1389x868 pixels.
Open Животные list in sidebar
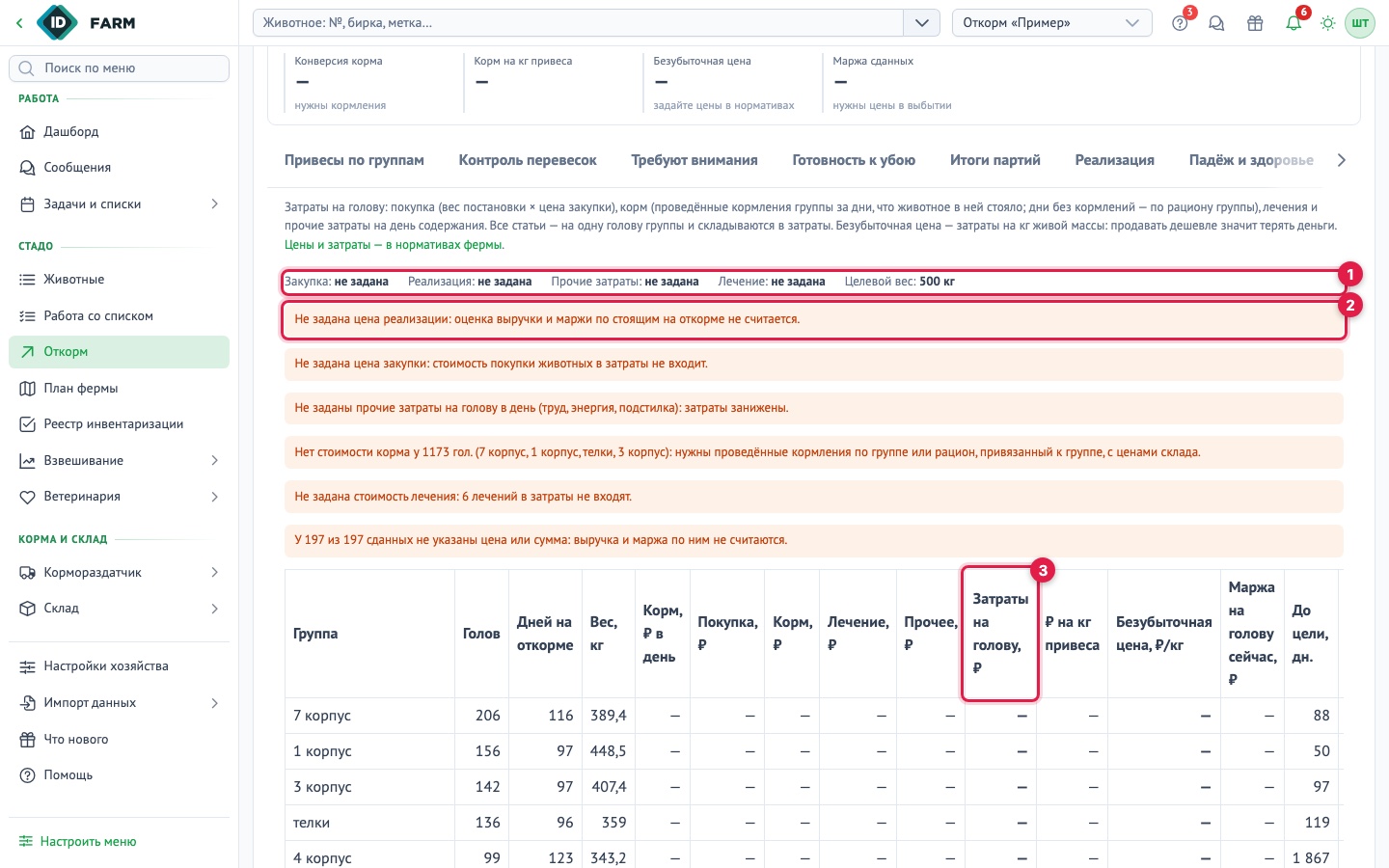(x=119, y=280)
